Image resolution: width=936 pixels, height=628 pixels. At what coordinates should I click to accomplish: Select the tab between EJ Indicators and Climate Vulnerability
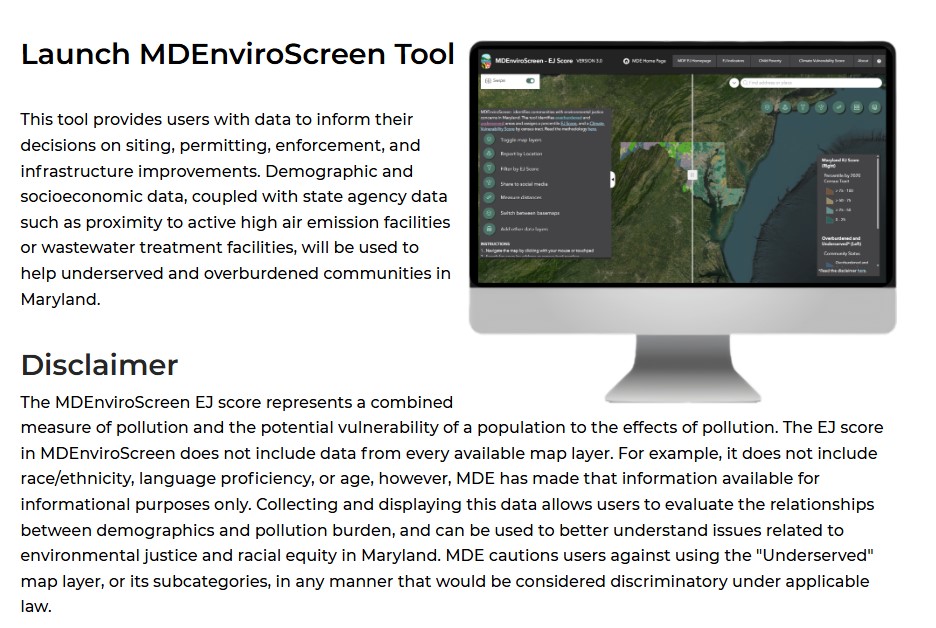pos(770,61)
